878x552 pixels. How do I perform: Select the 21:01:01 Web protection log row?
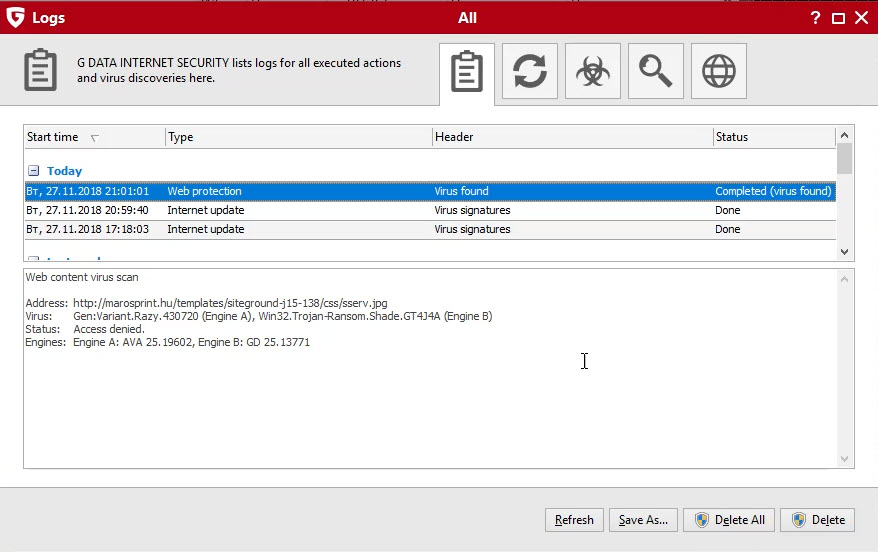pos(430,191)
